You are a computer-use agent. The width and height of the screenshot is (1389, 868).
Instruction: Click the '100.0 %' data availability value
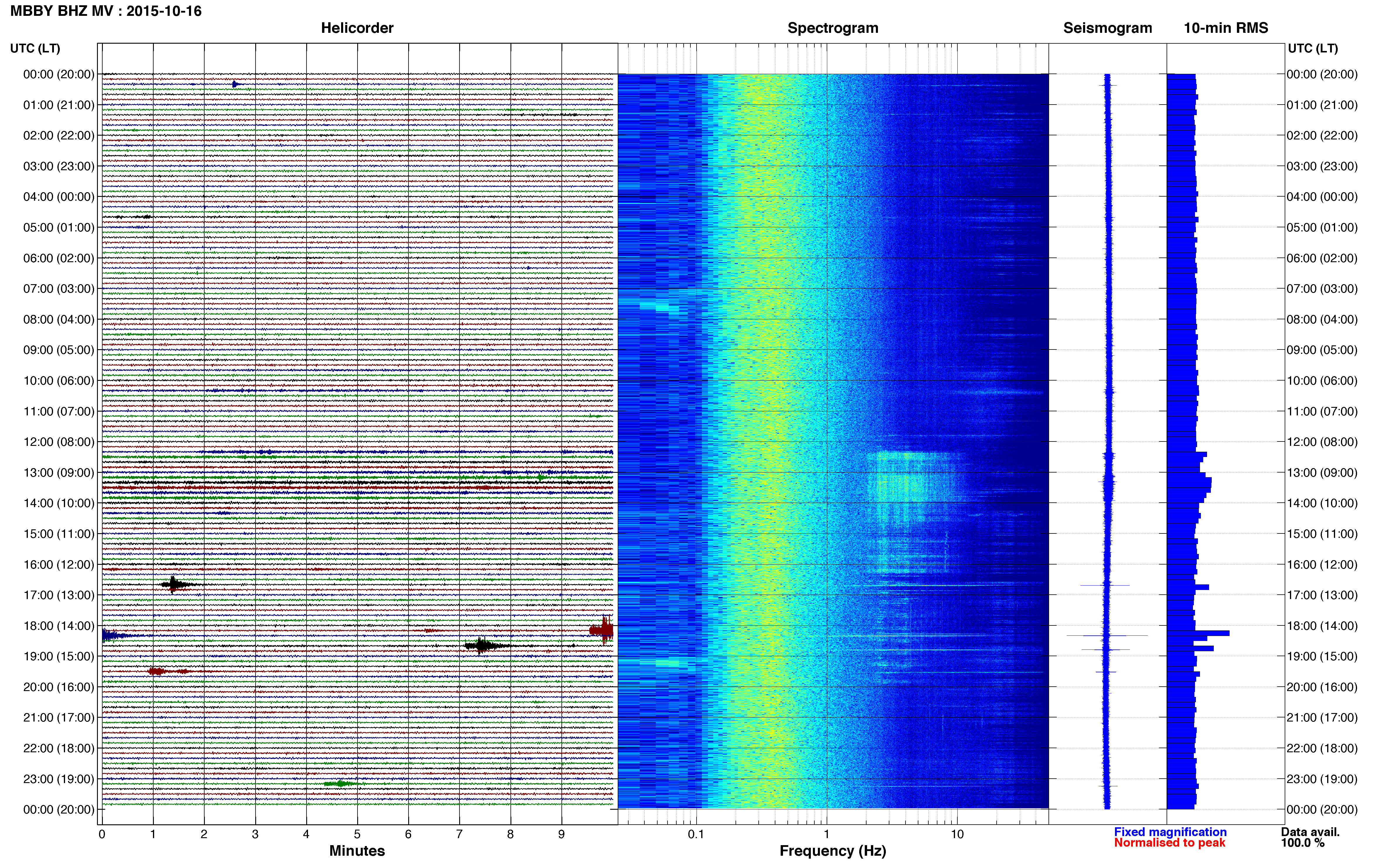(1303, 843)
